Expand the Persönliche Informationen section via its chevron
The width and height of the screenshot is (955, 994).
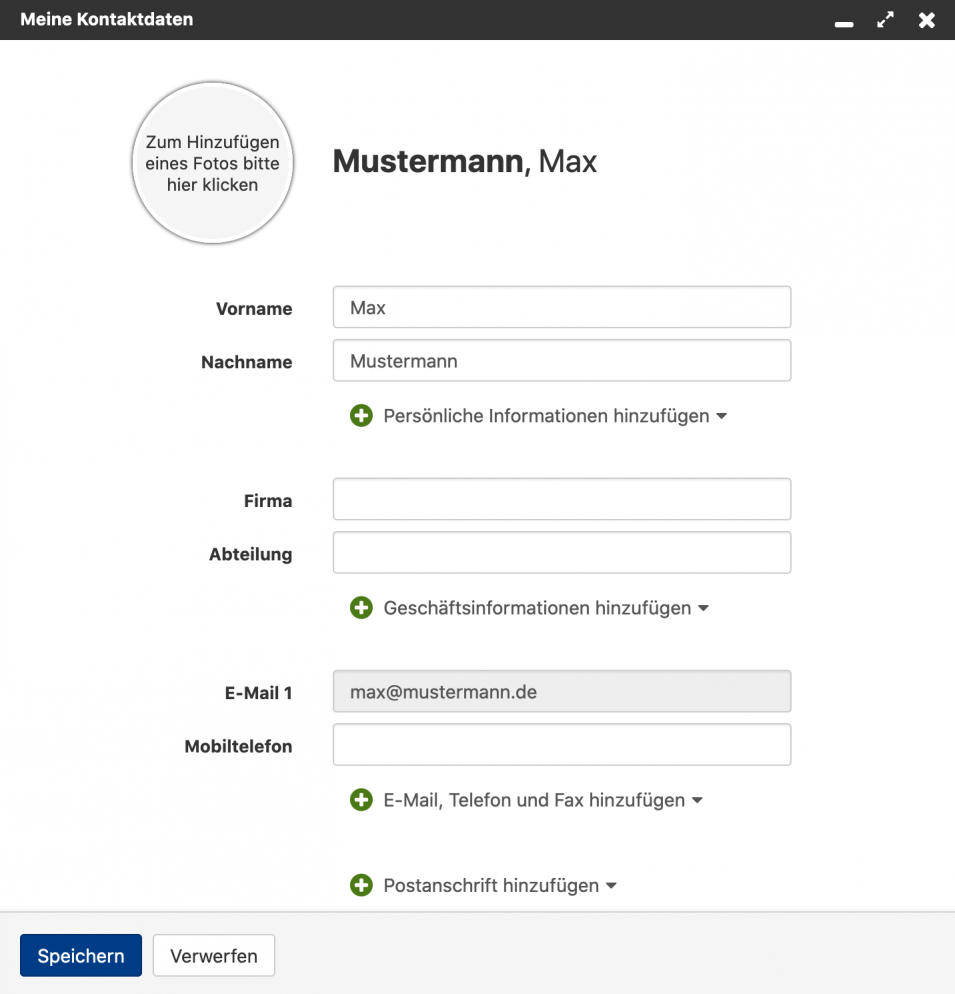(722, 415)
